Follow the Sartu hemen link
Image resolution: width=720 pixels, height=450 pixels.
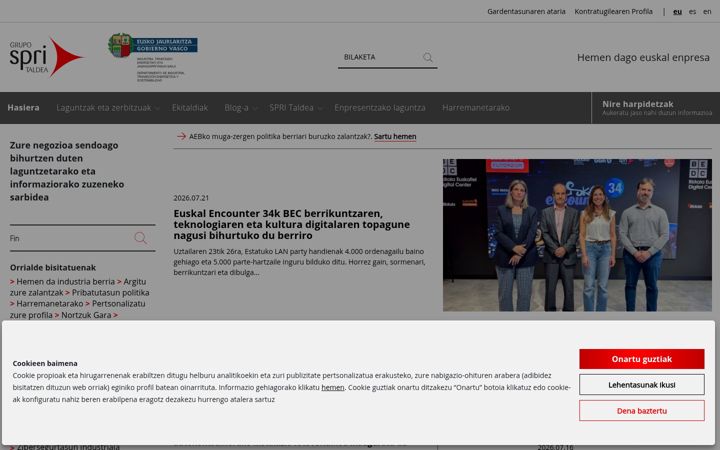coord(395,136)
